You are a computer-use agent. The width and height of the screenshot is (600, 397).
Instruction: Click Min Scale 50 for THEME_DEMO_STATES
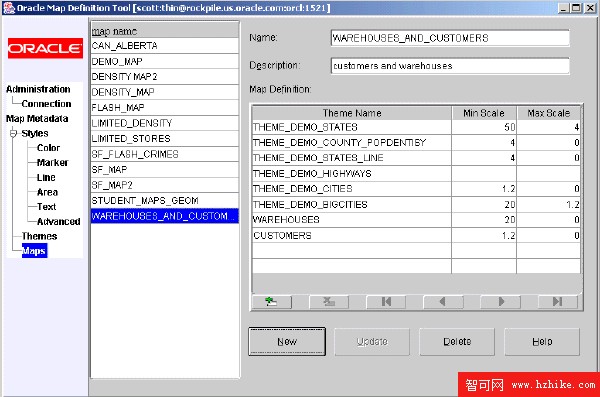(x=484, y=127)
